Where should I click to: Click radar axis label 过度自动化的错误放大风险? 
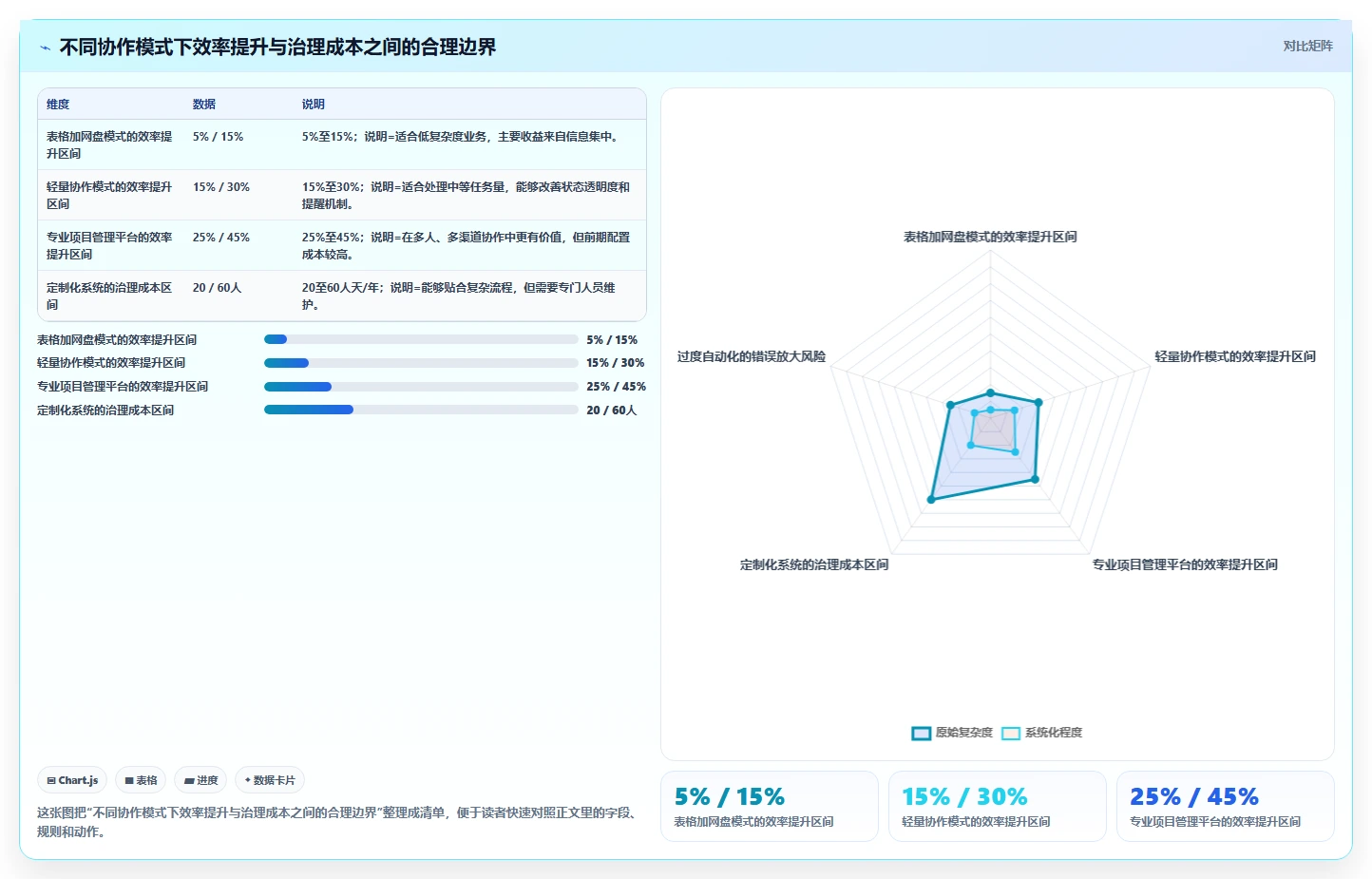(752, 357)
